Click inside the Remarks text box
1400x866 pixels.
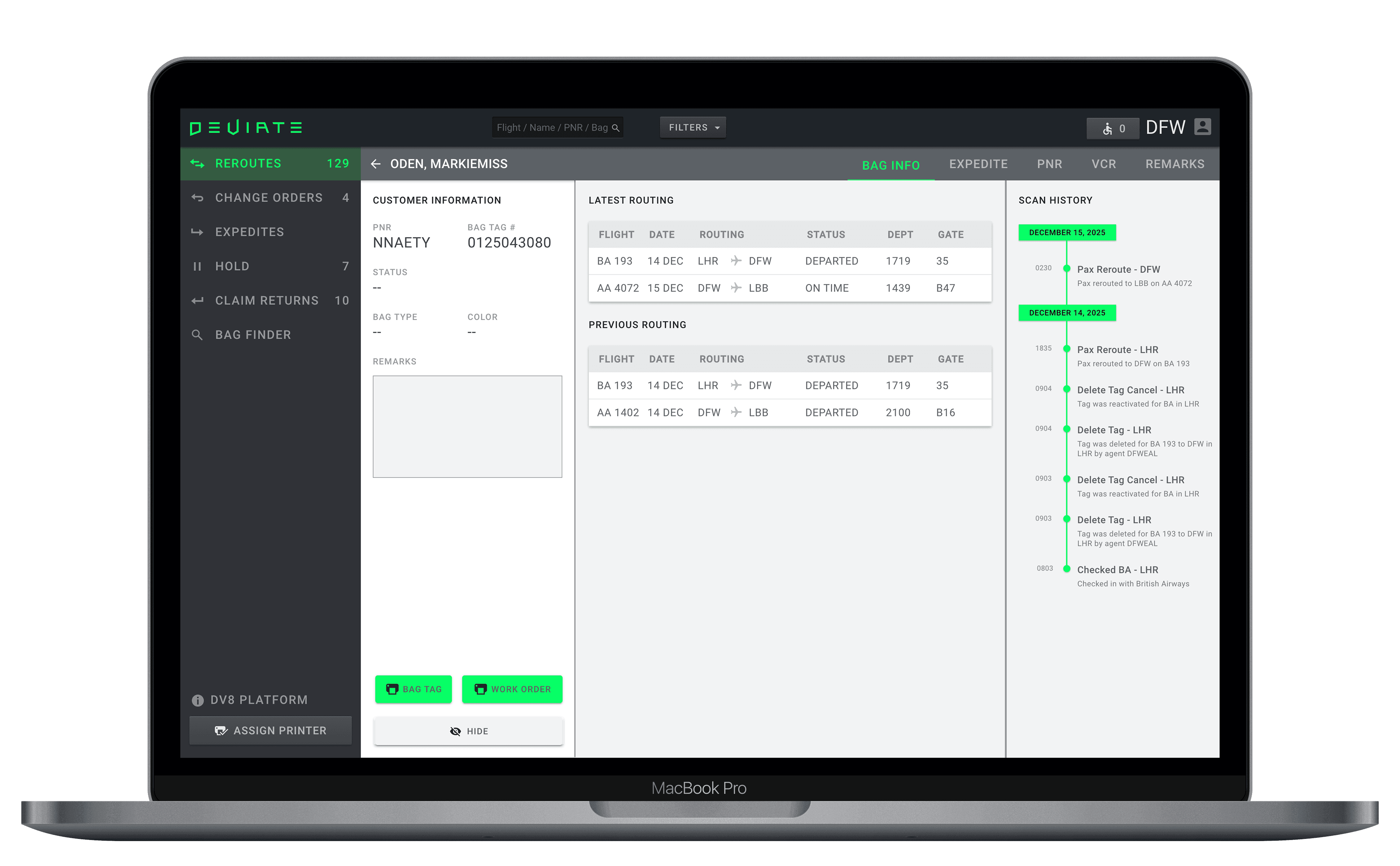point(467,427)
